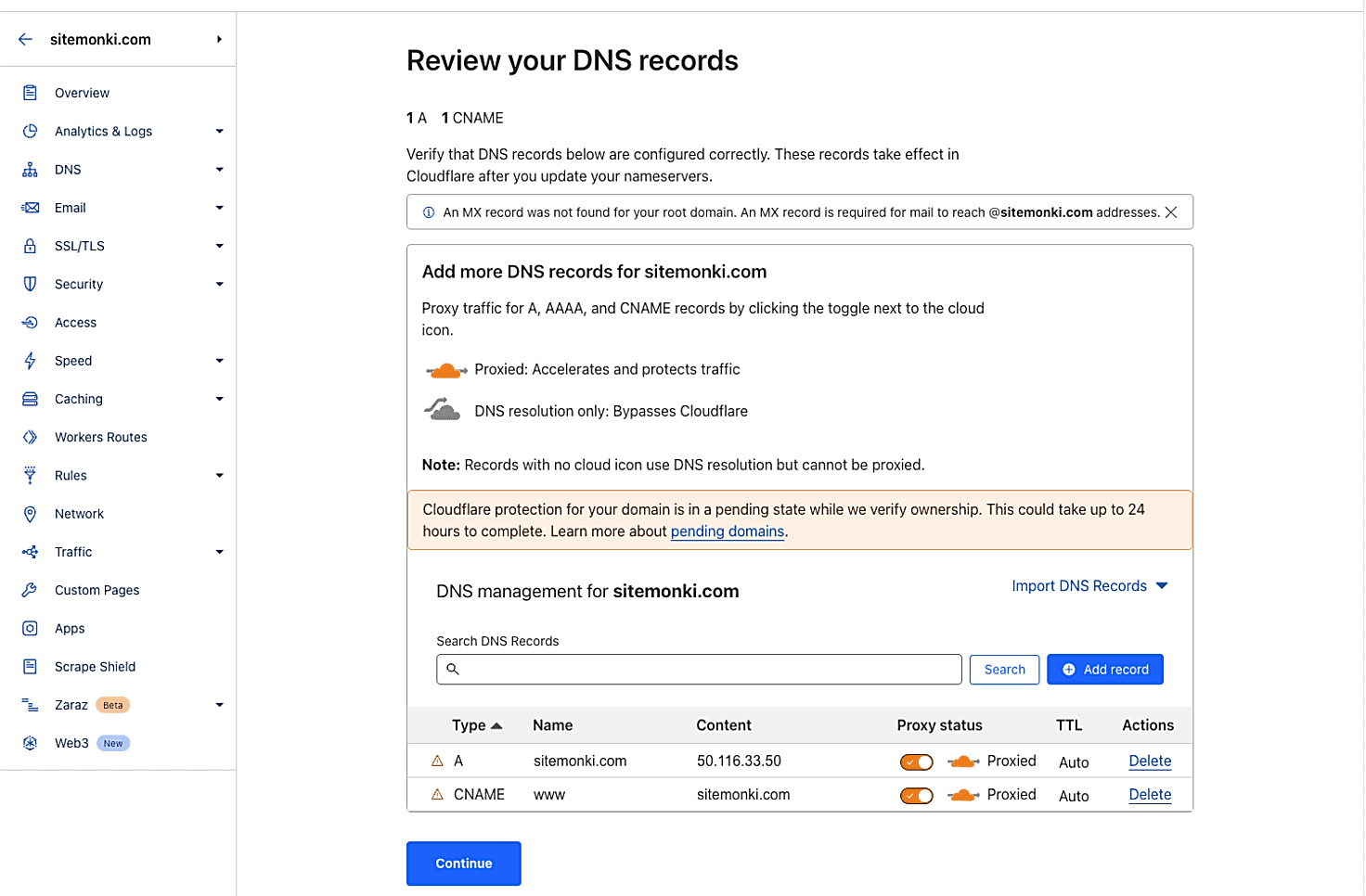
Task: Click the Security shield icon
Action: [x=30, y=284]
